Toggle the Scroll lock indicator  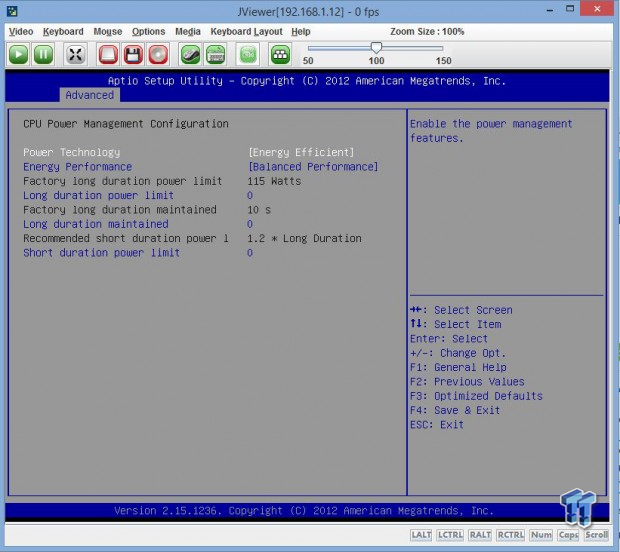(596, 535)
